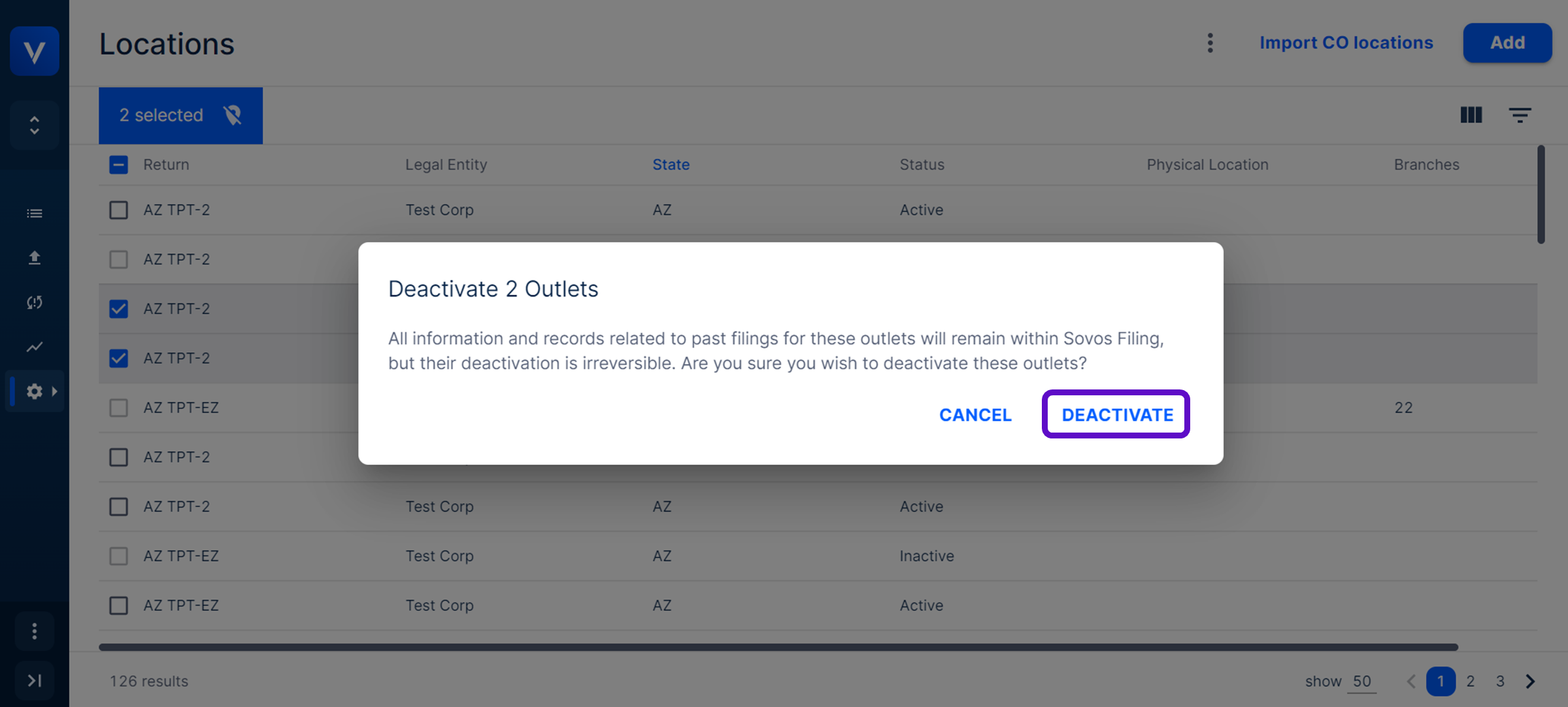This screenshot has width=1568, height=707.
Task: Click the deactivate location pin icon
Action: pos(233,115)
